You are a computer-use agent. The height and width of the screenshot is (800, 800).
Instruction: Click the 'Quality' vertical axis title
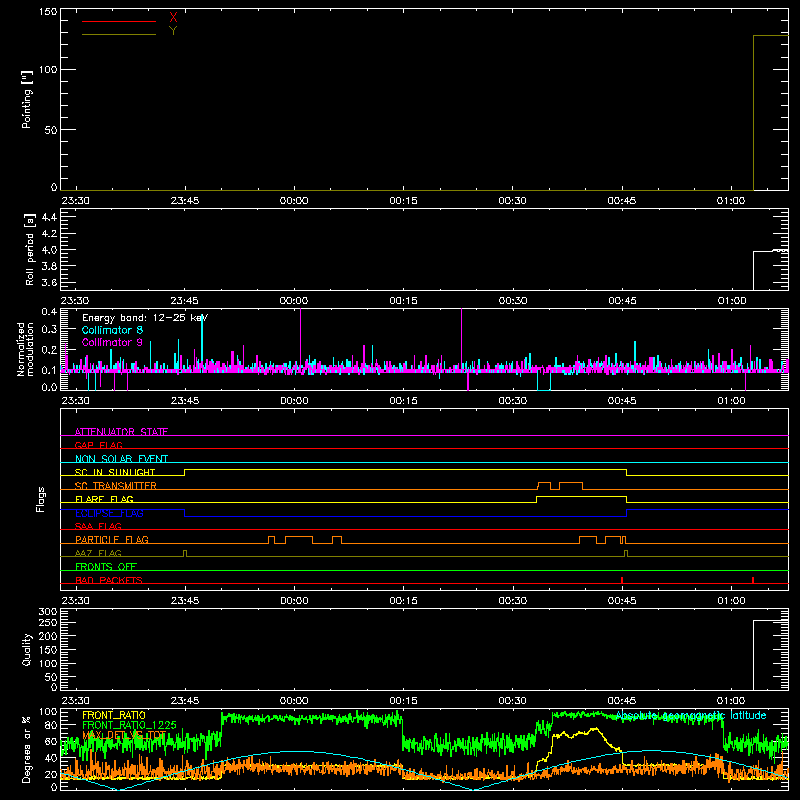(27, 649)
